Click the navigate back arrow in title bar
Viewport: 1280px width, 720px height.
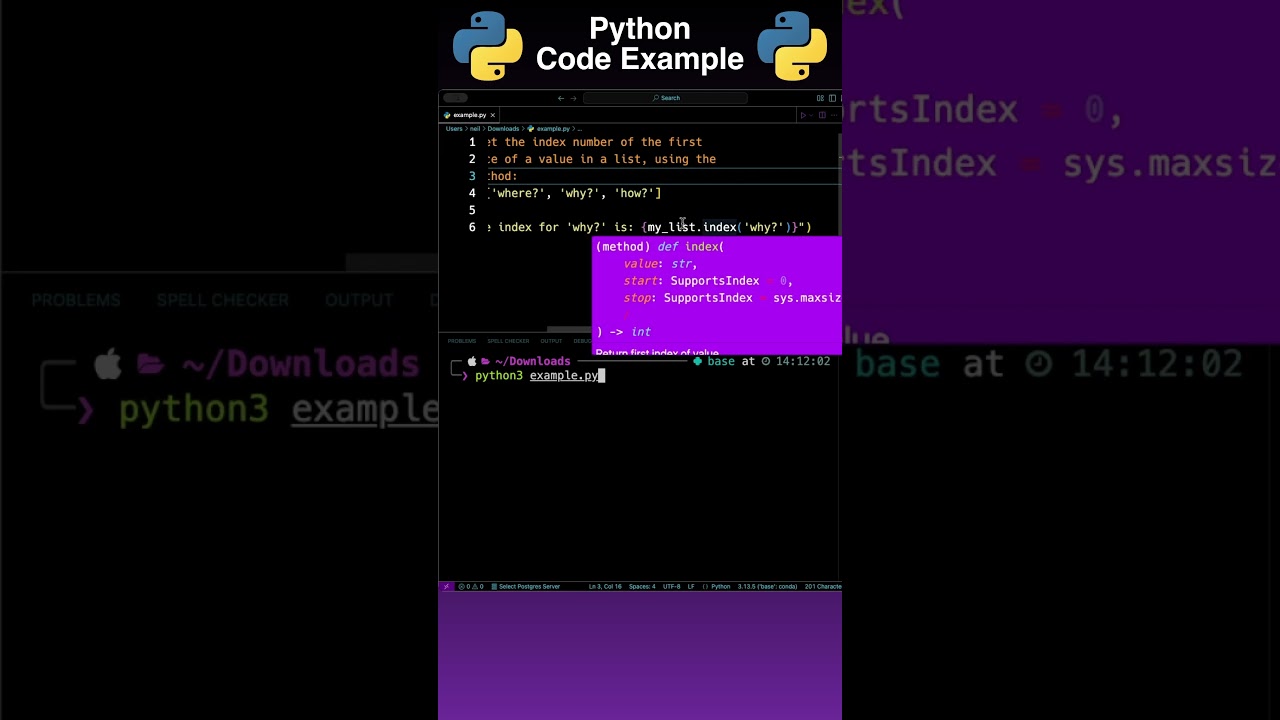(561, 98)
